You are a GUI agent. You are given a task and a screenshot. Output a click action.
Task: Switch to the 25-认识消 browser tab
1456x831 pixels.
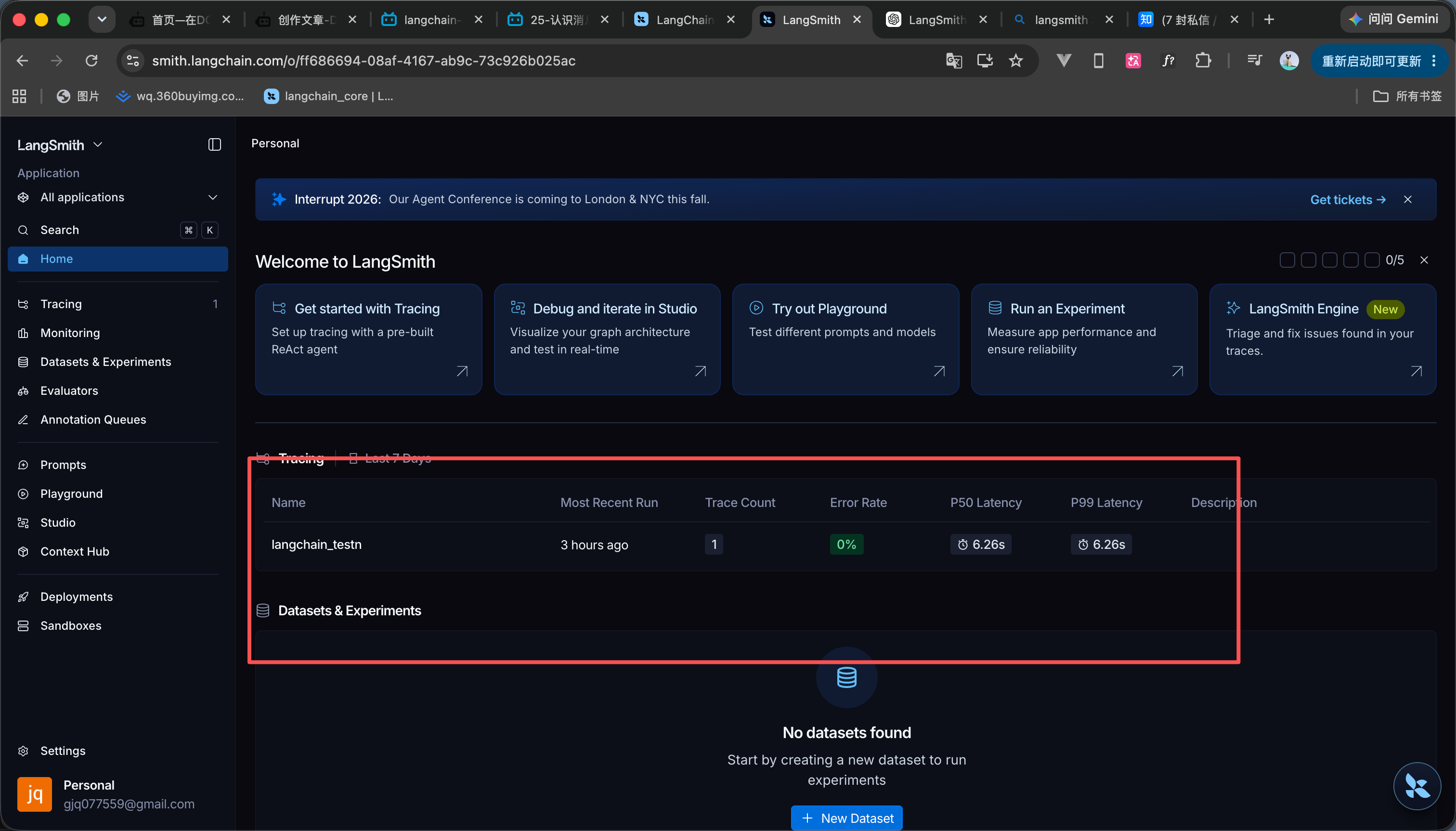[x=558, y=20]
